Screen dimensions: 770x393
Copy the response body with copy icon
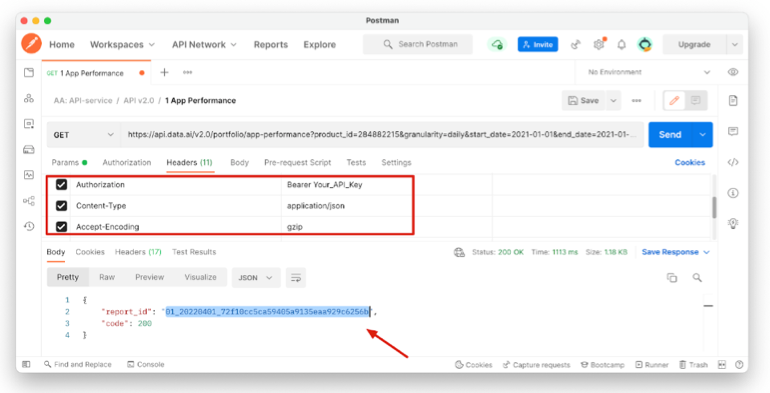[672, 278]
